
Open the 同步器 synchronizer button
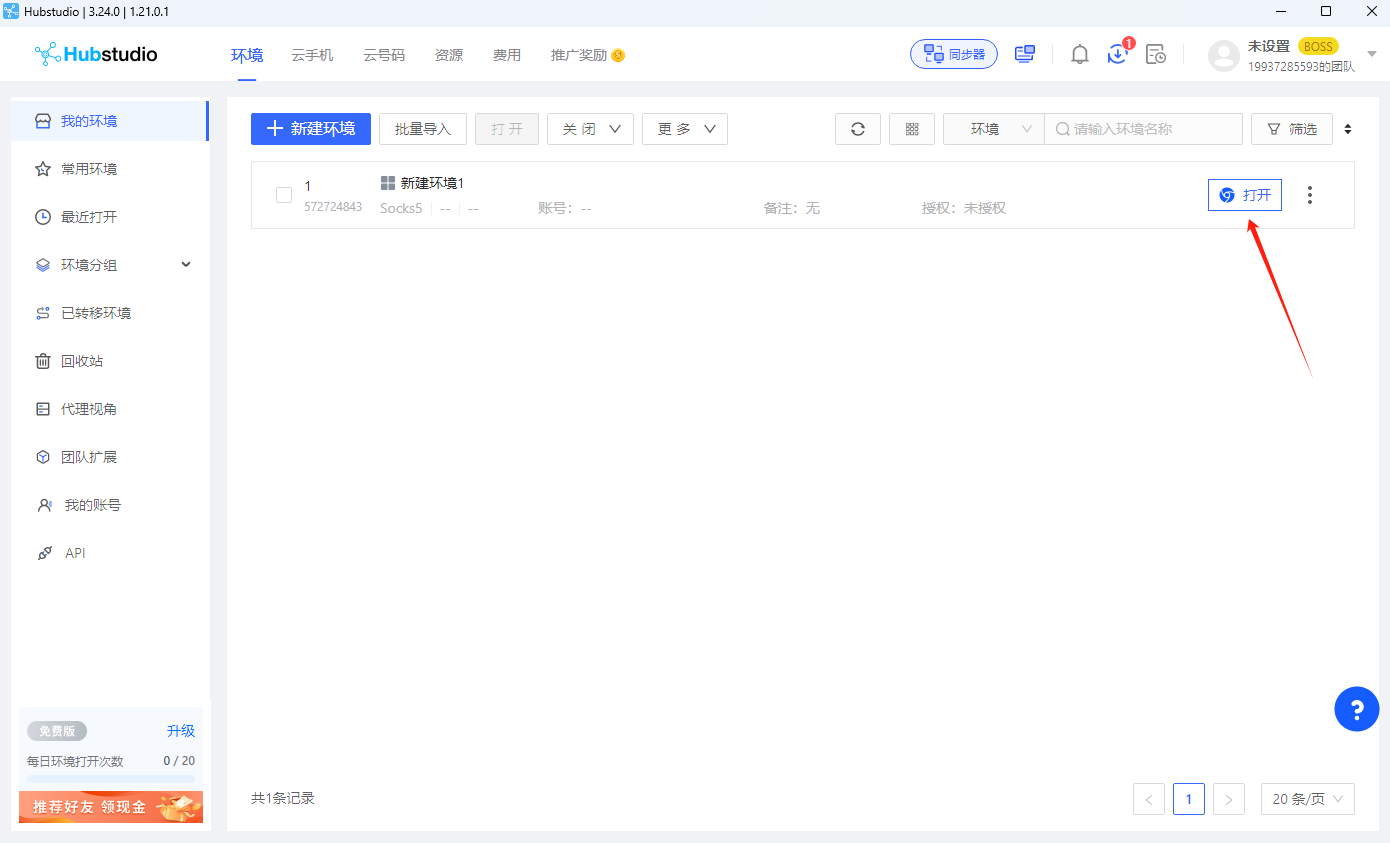click(954, 54)
